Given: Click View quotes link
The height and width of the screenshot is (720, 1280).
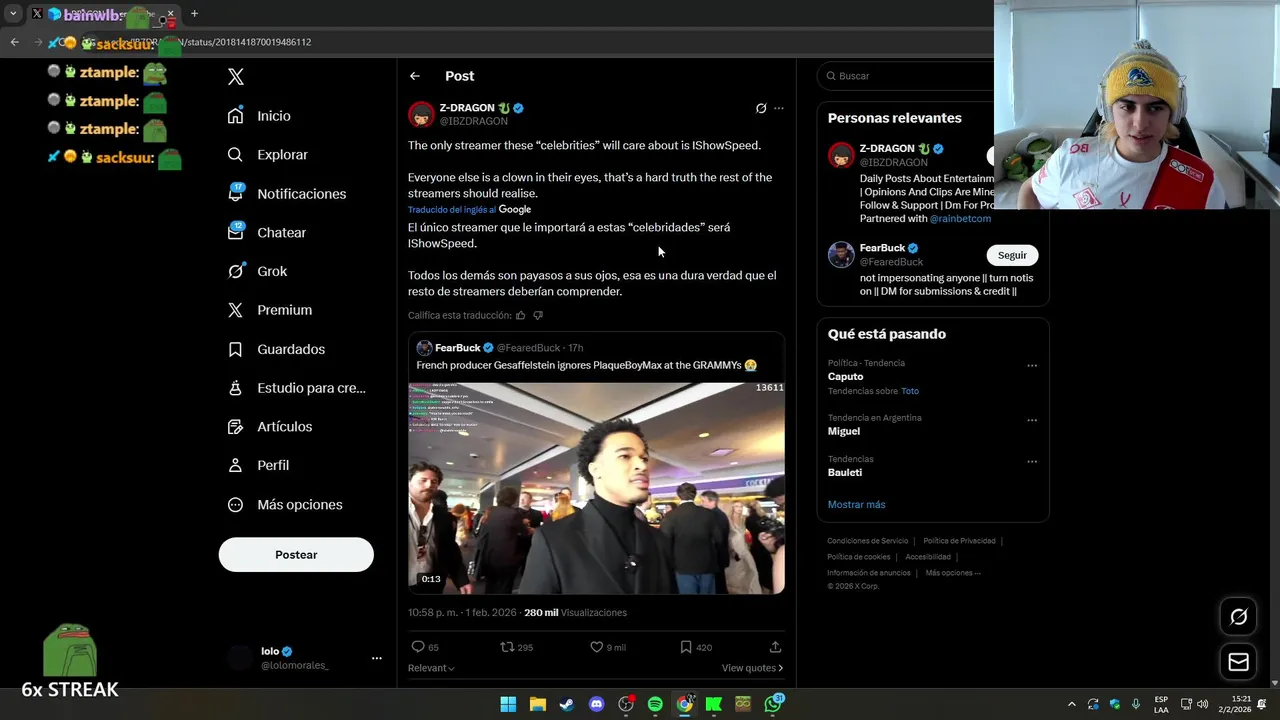Looking at the screenshot, I should click(x=752, y=668).
